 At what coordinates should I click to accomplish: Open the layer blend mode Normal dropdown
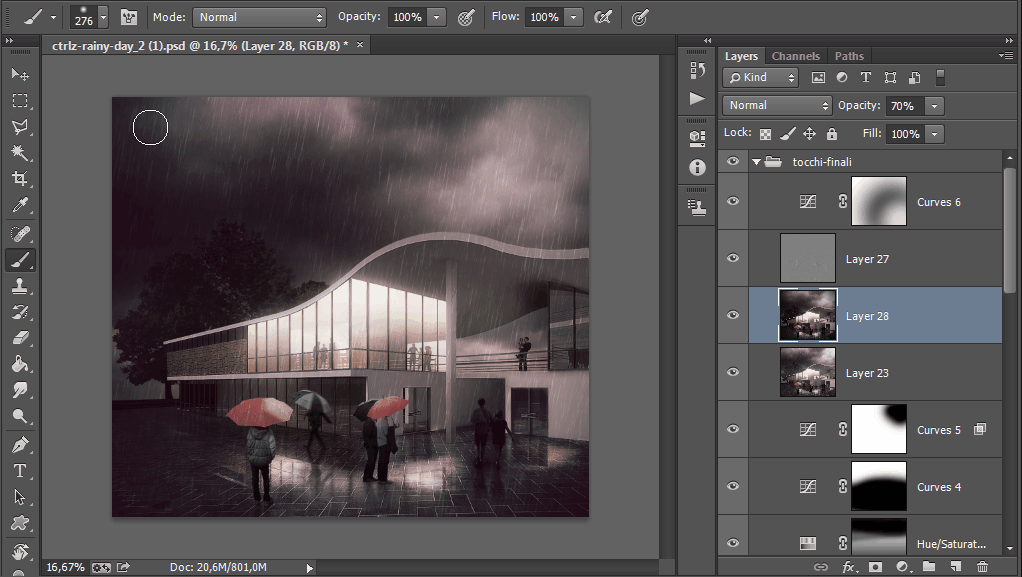tap(778, 105)
